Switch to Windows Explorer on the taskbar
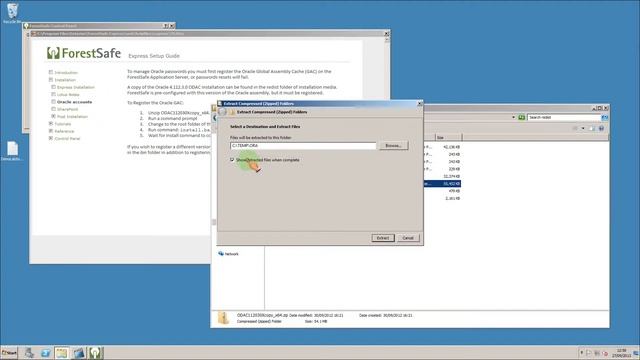640x360 pixels. (62, 353)
